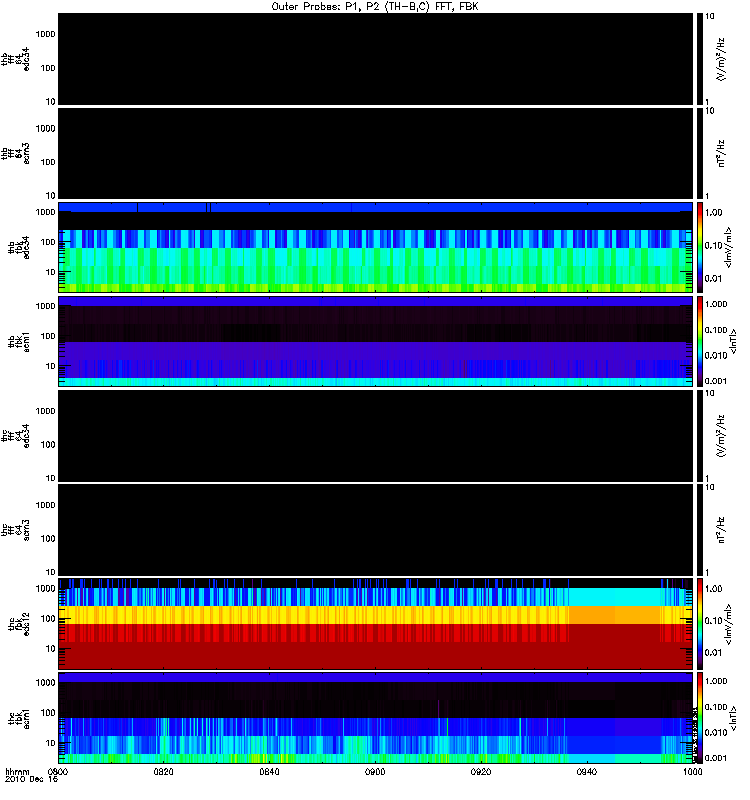Click the (V/m)²/Hz unit label of thc fff edc34
This screenshot has width=750, height=800.
pyautogui.click(x=720, y=436)
